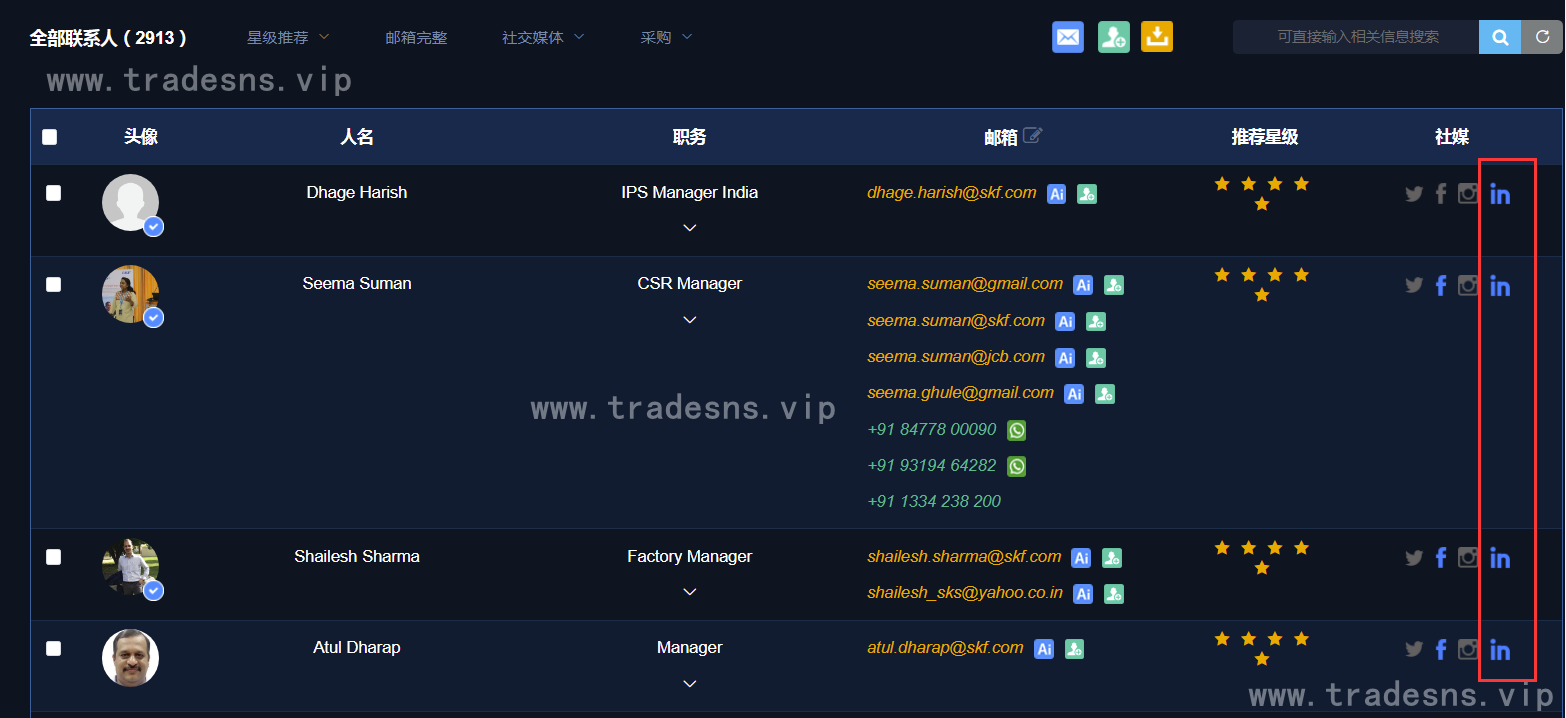
Task: Check the box for Seema Suman's row
Action: tap(54, 285)
